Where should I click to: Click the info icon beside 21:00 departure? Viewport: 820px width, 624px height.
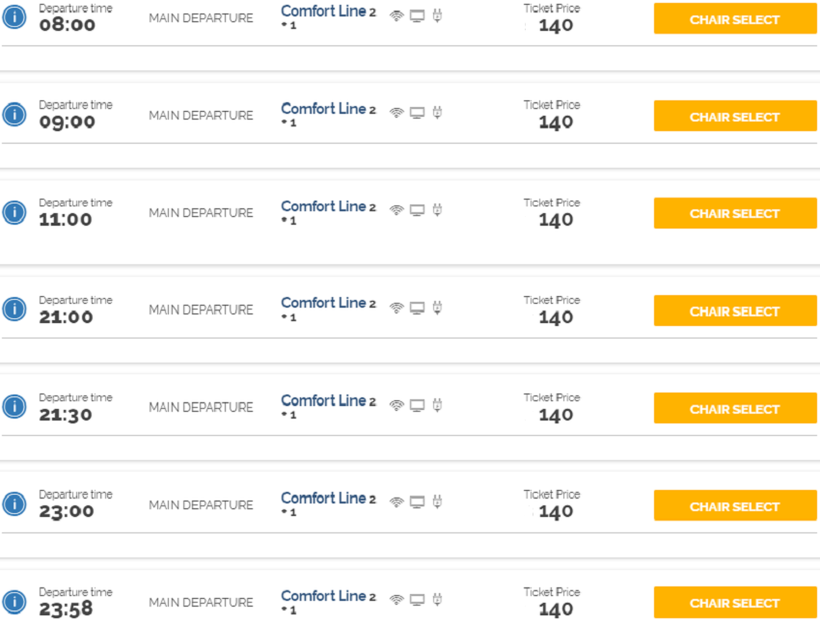pos(14,309)
